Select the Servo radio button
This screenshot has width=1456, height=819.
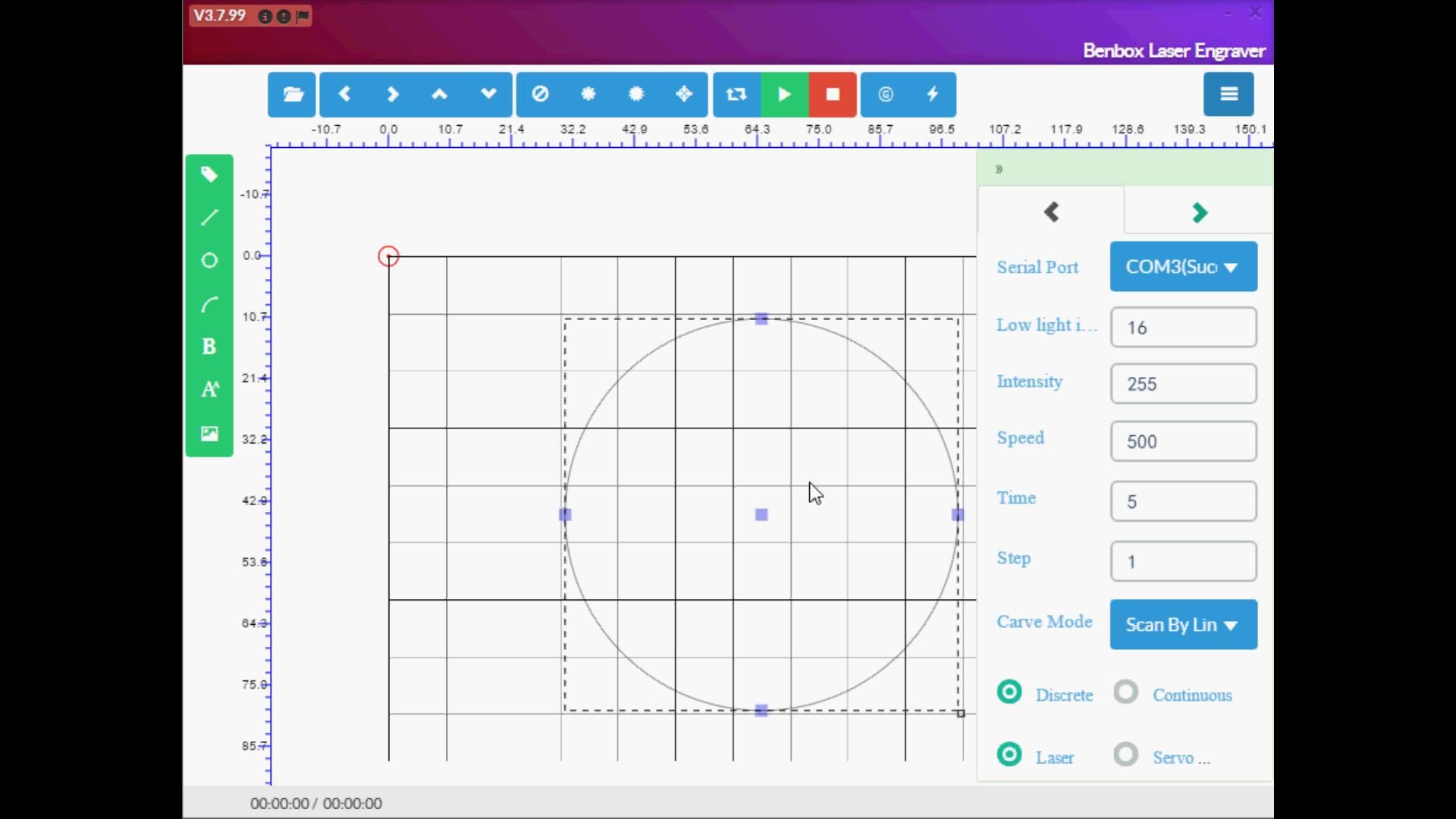coord(1126,755)
